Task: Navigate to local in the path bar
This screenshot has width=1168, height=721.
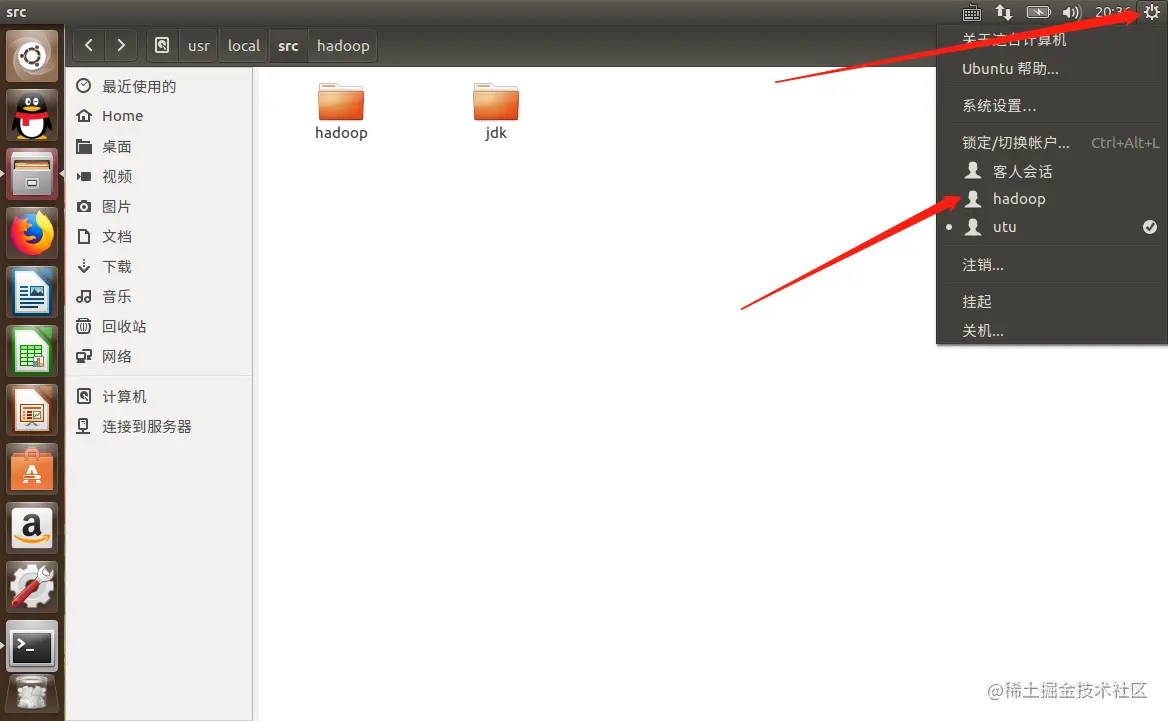Action: (x=244, y=45)
